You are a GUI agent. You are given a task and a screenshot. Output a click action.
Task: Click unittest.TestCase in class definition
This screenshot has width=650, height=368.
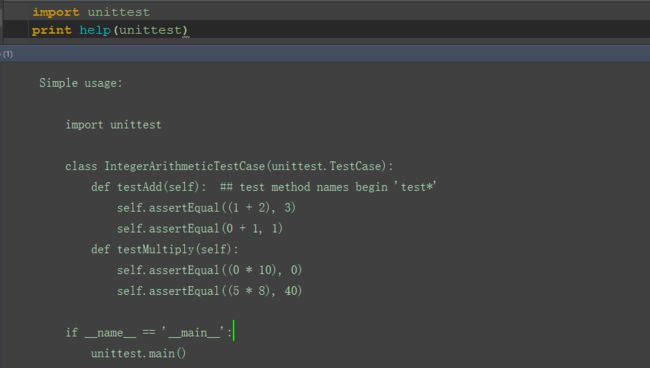point(326,166)
